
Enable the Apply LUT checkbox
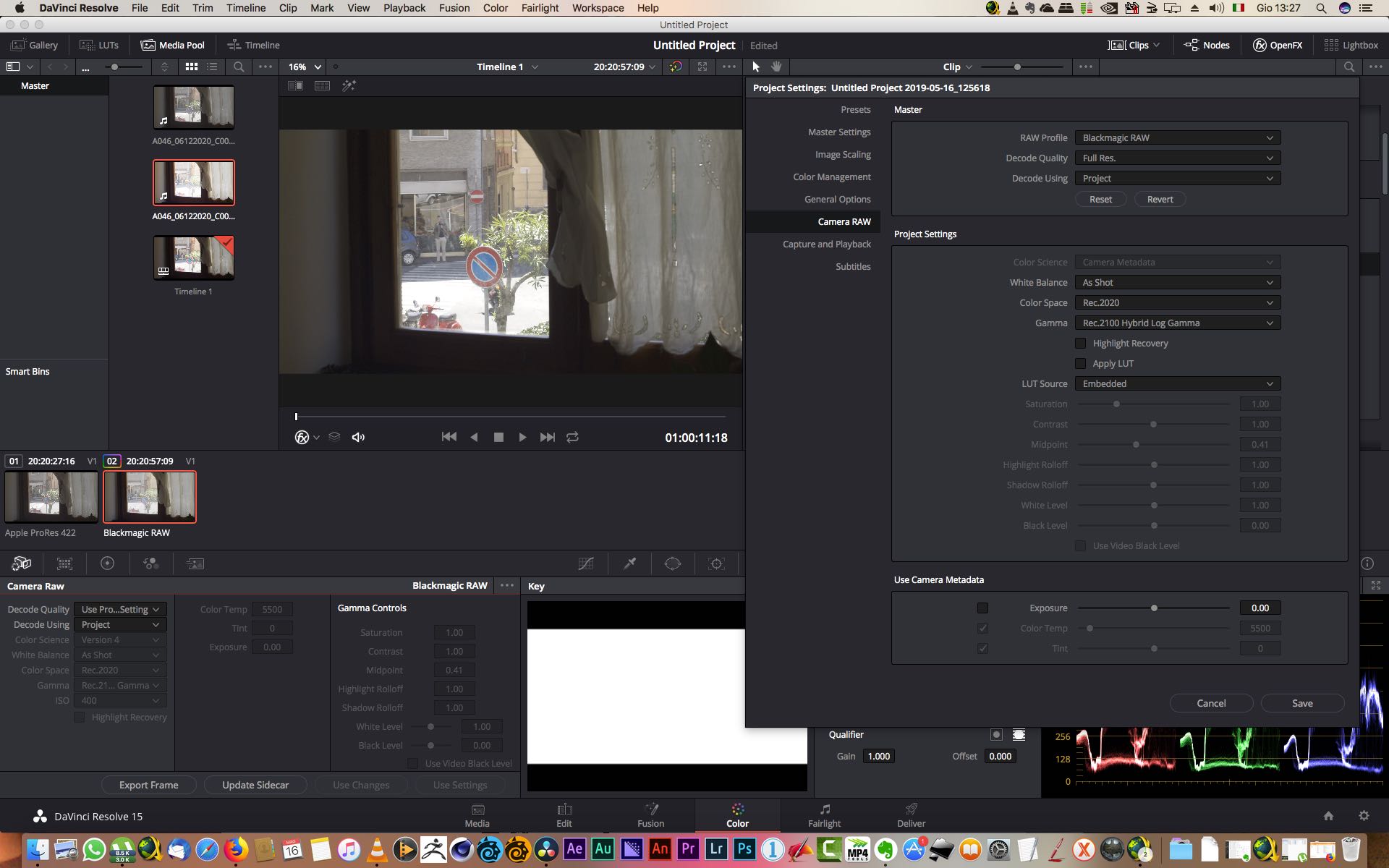(x=1080, y=363)
